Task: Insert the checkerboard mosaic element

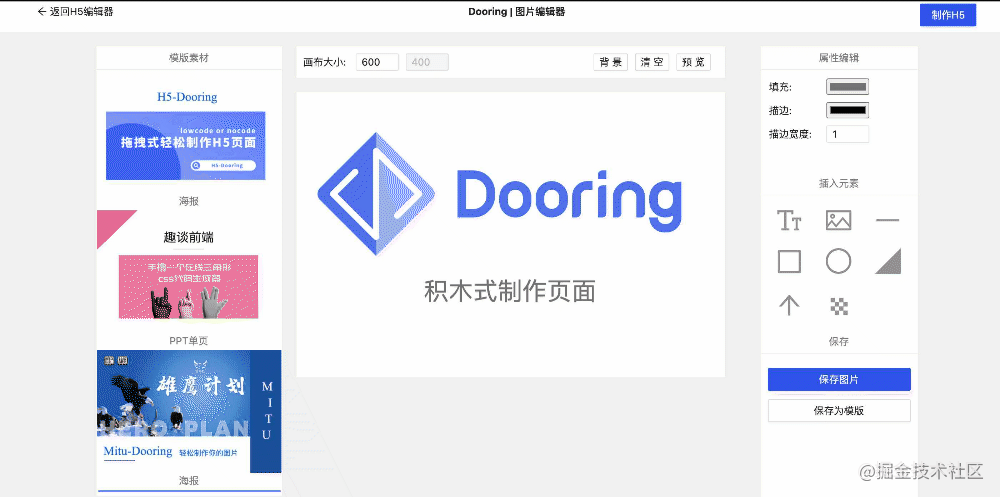Action: [x=839, y=306]
